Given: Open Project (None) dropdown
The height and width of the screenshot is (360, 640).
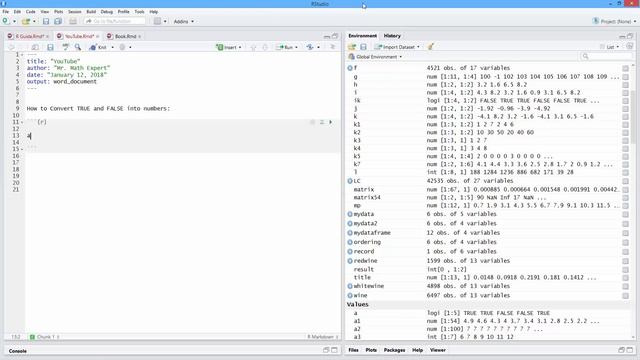Looking at the screenshot, I should click(614, 21).
